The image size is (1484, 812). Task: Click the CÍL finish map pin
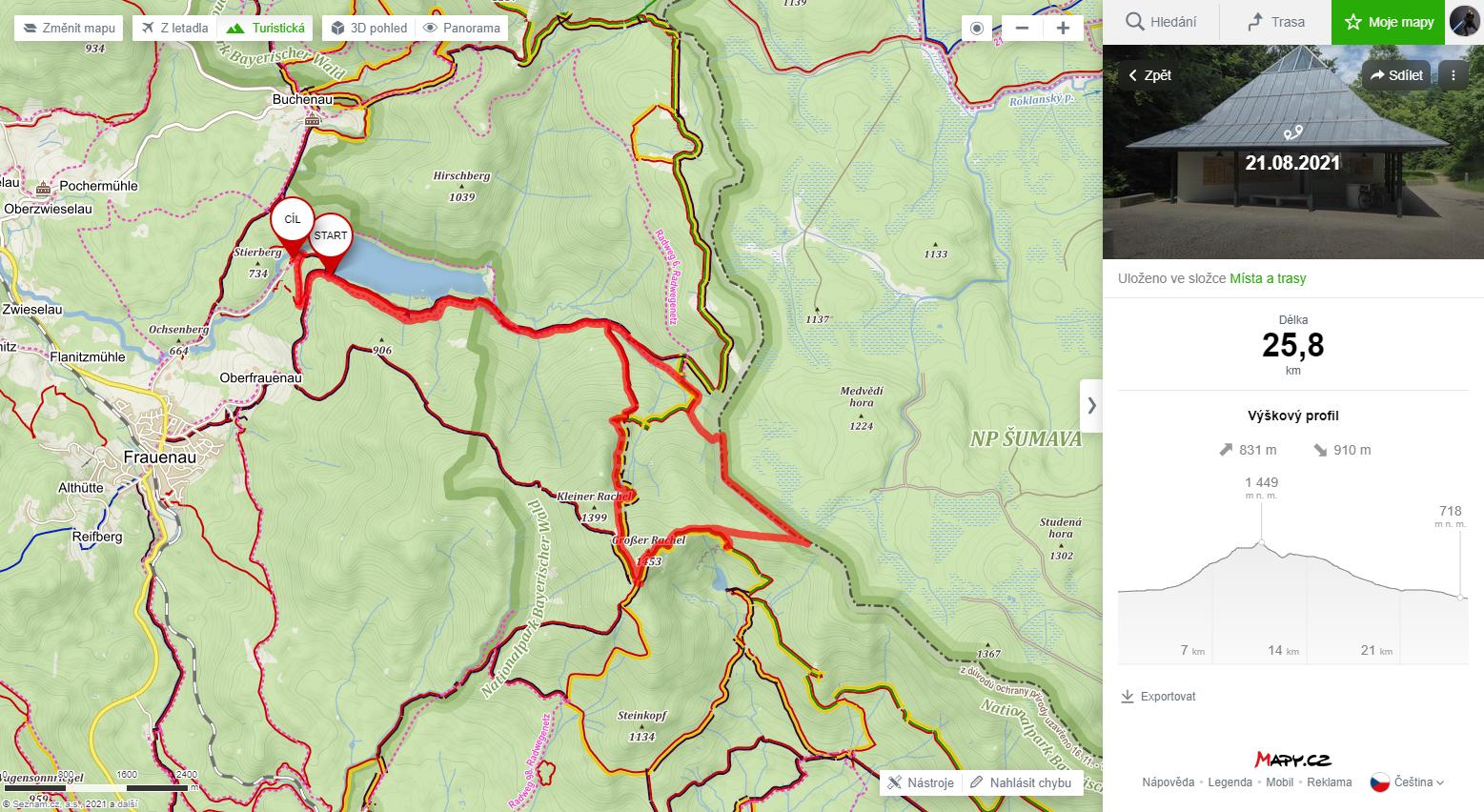point(293,221)
